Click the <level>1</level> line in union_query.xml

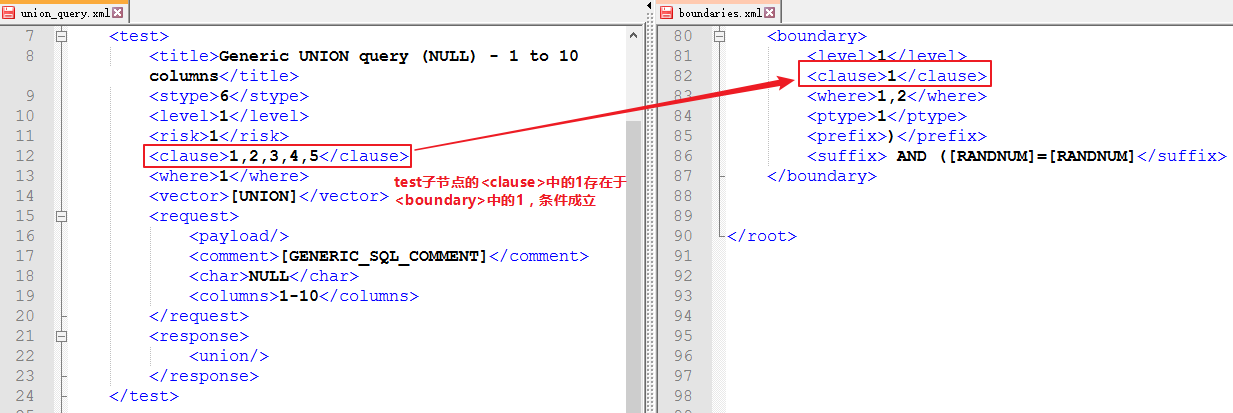click(229, 116)
